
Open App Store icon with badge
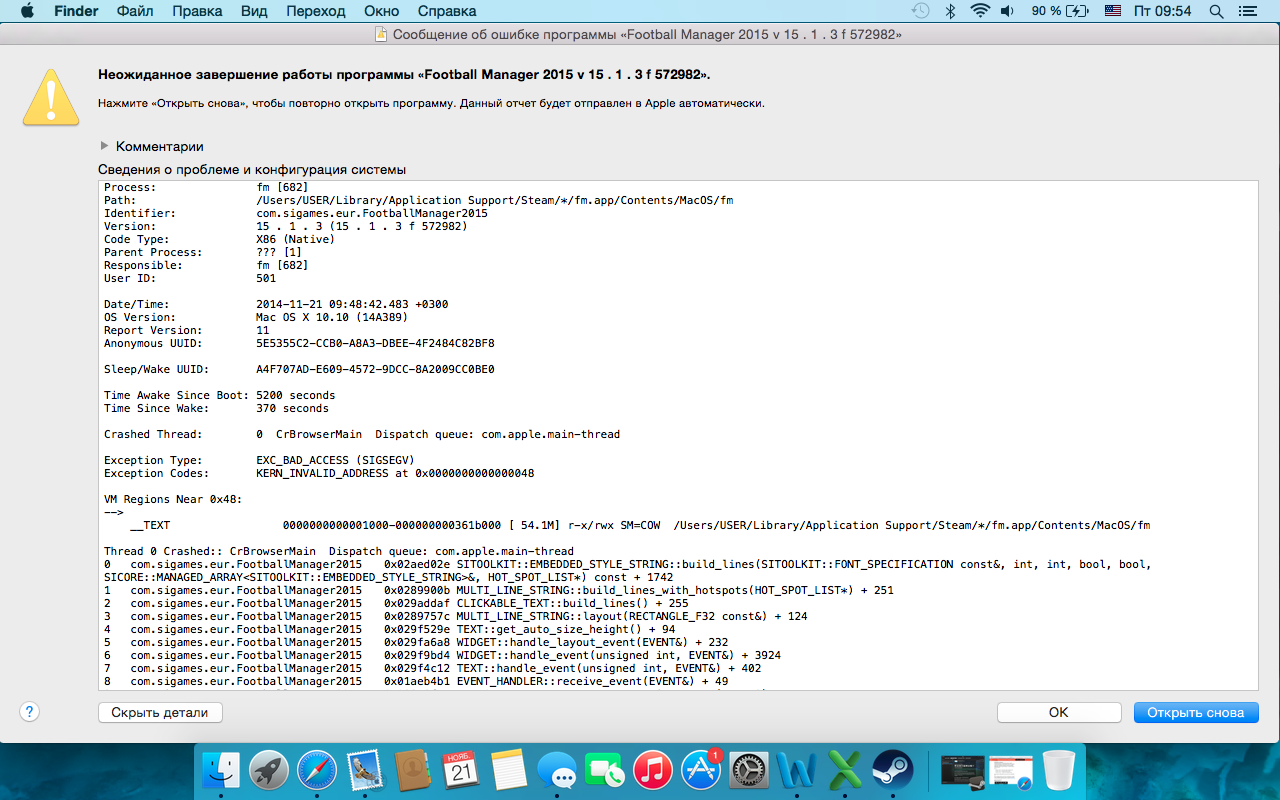[701, 771]
